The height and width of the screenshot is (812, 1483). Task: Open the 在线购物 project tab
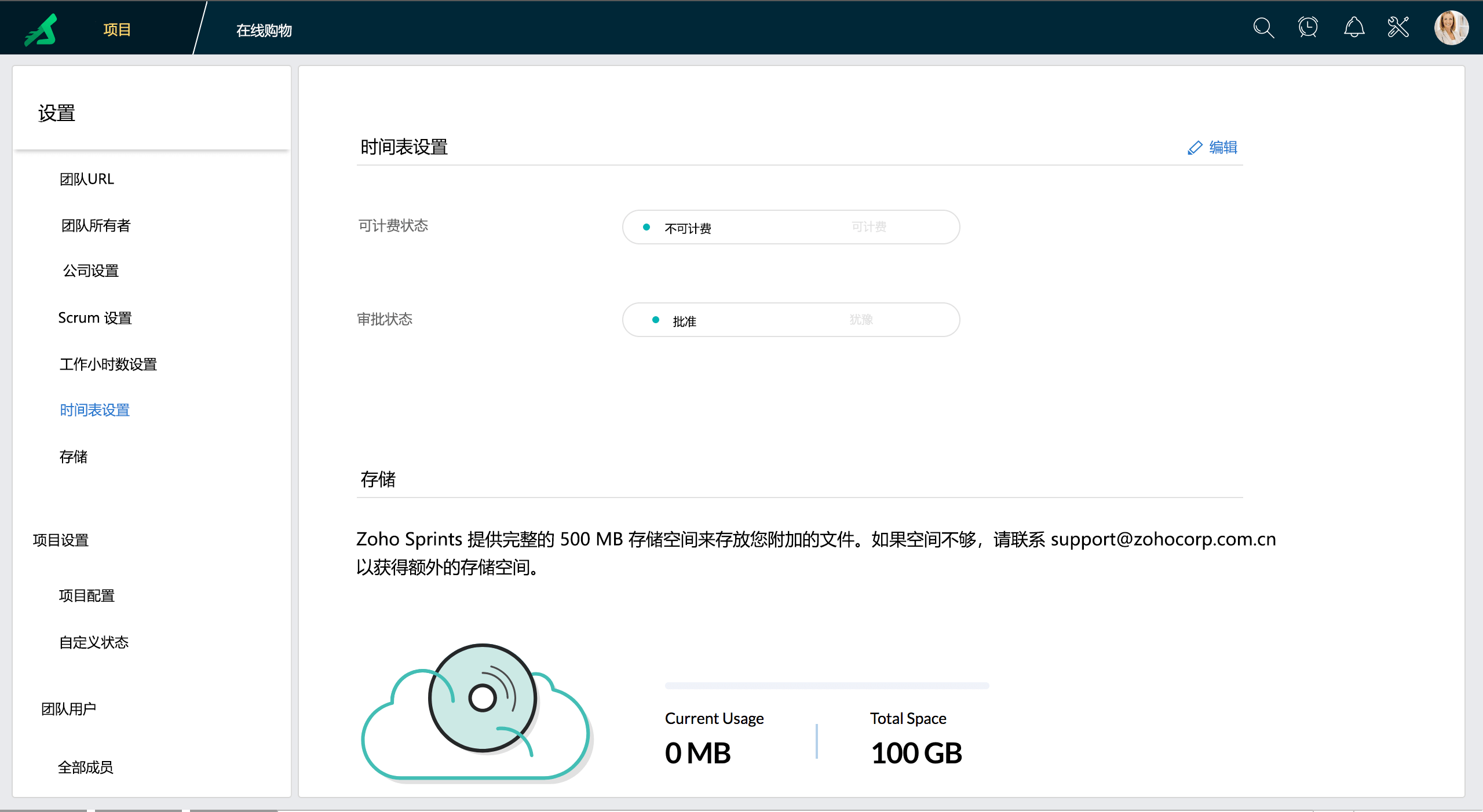click(264, 30)
